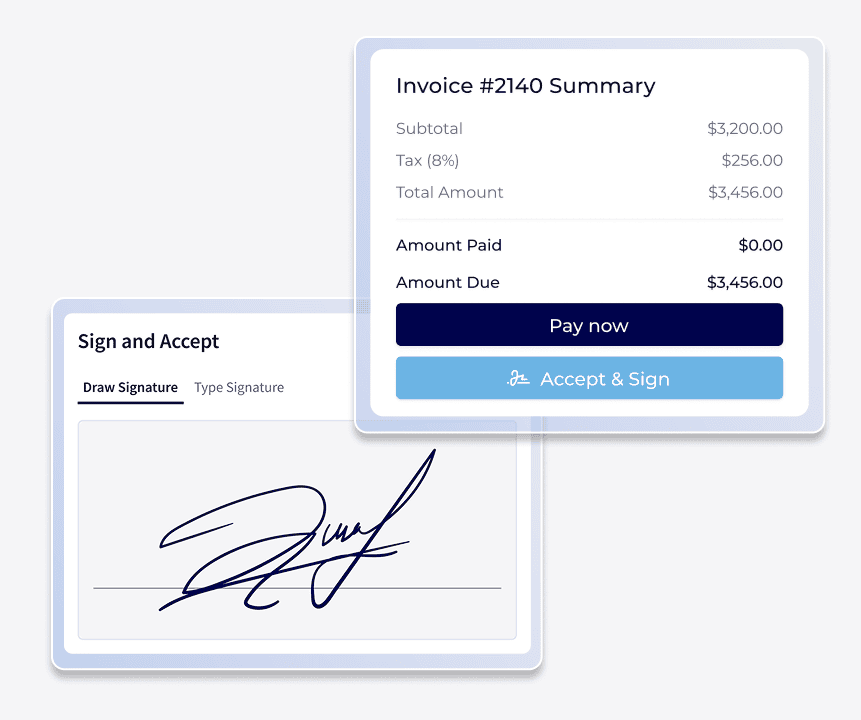Click the active tab underline indicator
Viewport: 861px width, 720px height.
tap(130, 404)
